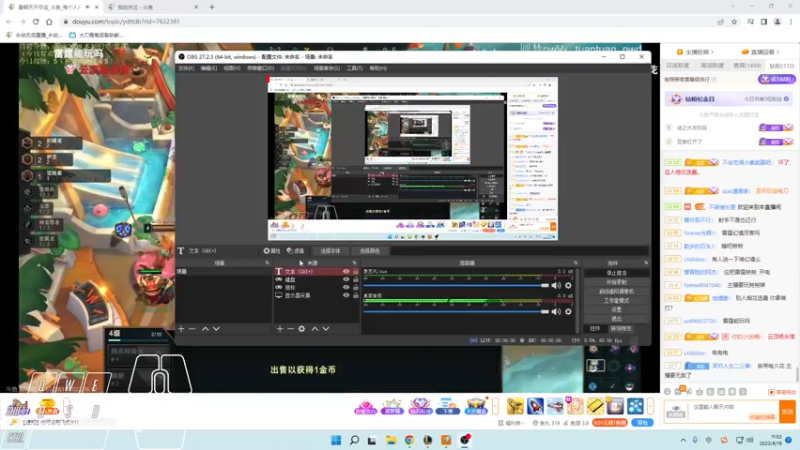800x450 pixels.
Task: Move the selected scene up with the up arrow
Action: tap(205, 329)
